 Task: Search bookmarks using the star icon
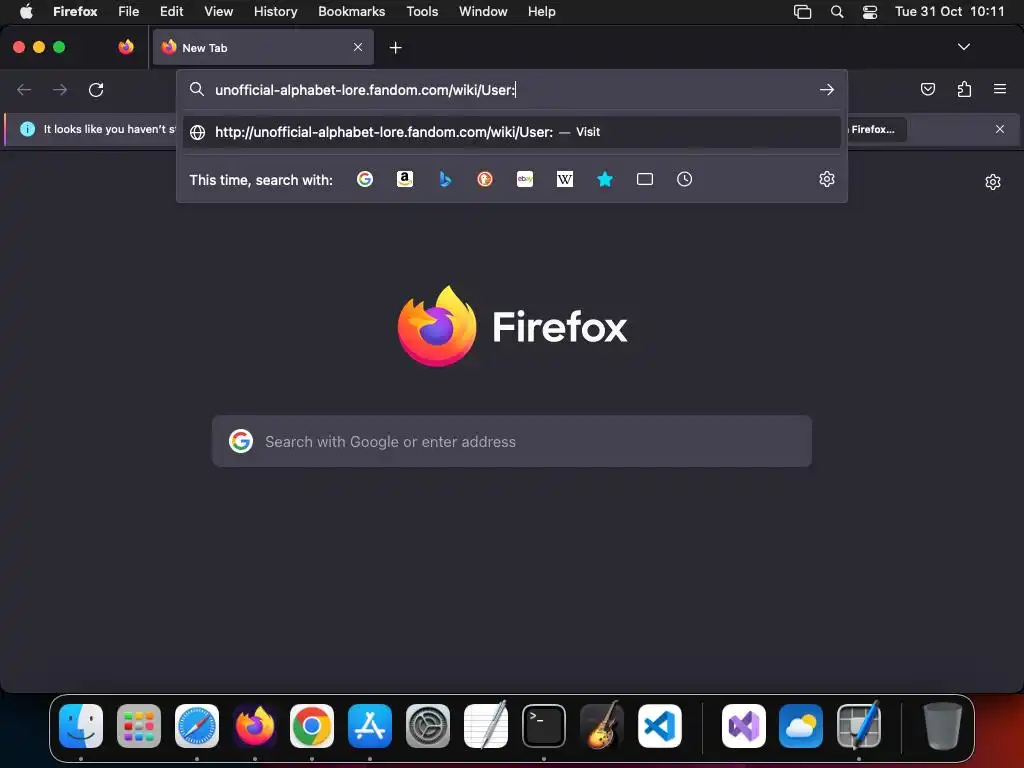[x=605, y=179]
